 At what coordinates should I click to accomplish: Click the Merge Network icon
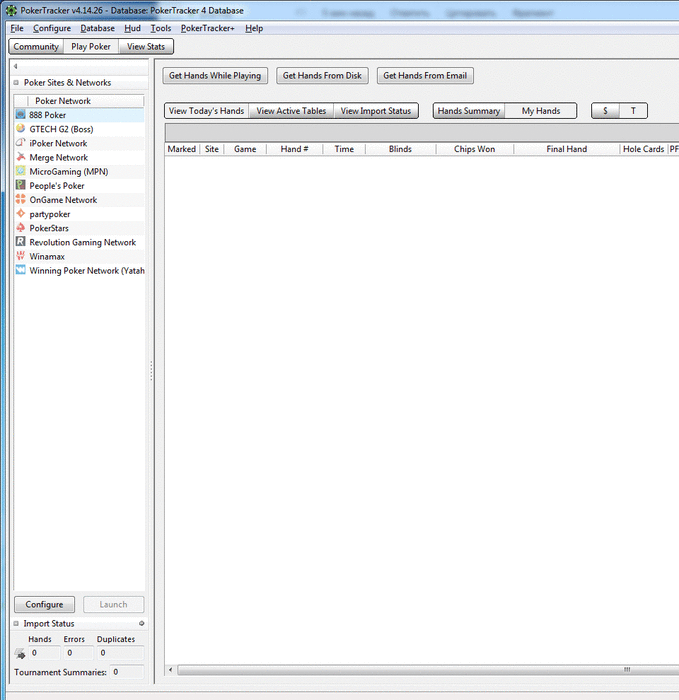pyautogui.click(x=21, y=157)
